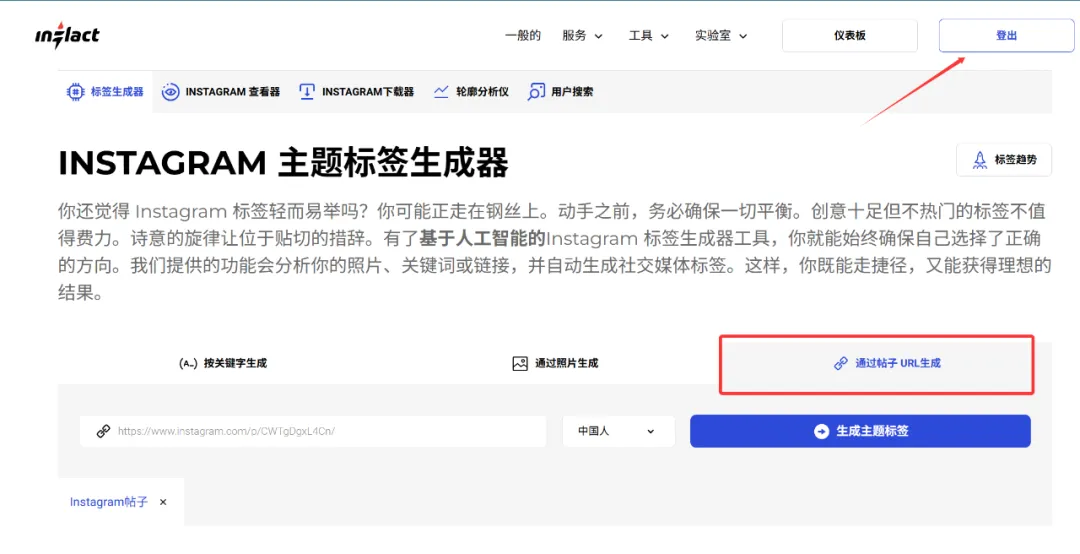Open the 轮廓分析仪 tab
1080x554 pixels.
[x=471, y=92]
